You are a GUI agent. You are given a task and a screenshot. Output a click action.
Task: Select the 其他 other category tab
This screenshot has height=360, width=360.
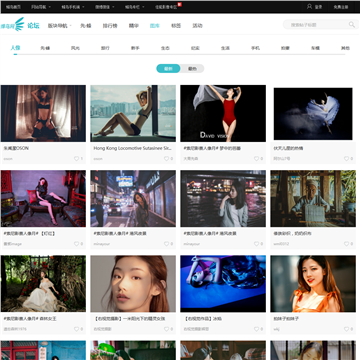[345, 48]
